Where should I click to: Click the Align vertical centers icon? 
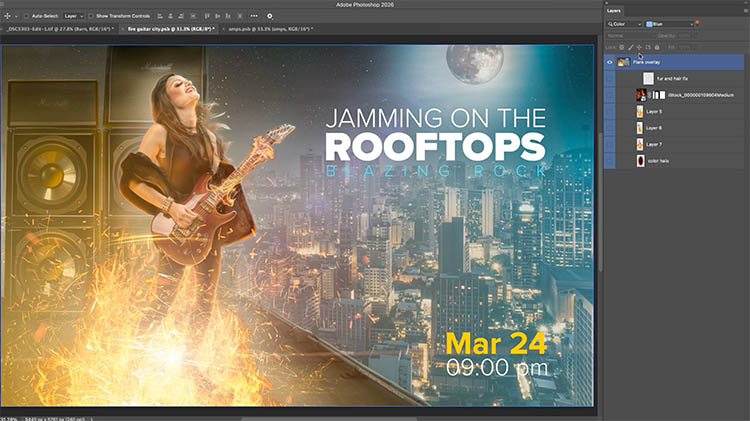point(218,16)
